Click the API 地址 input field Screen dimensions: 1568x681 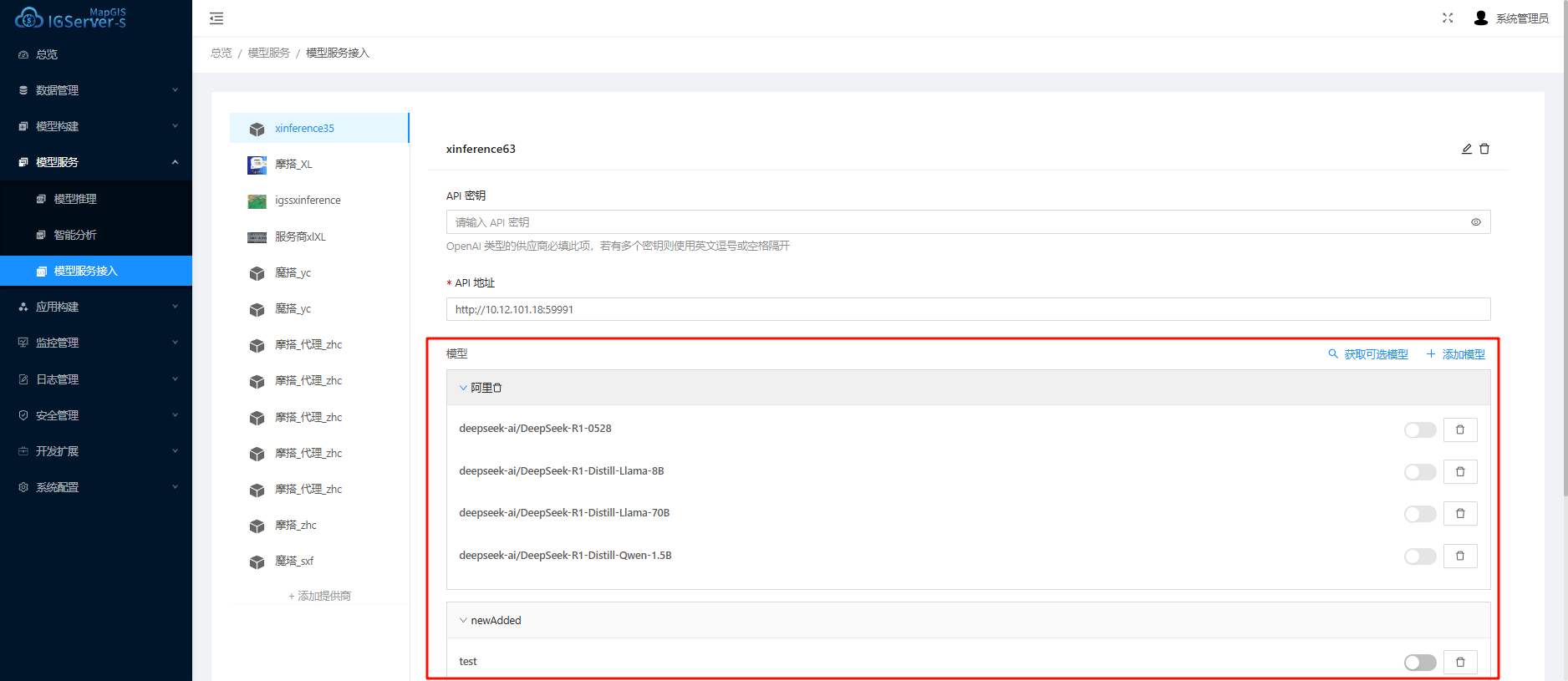point(967,309)
